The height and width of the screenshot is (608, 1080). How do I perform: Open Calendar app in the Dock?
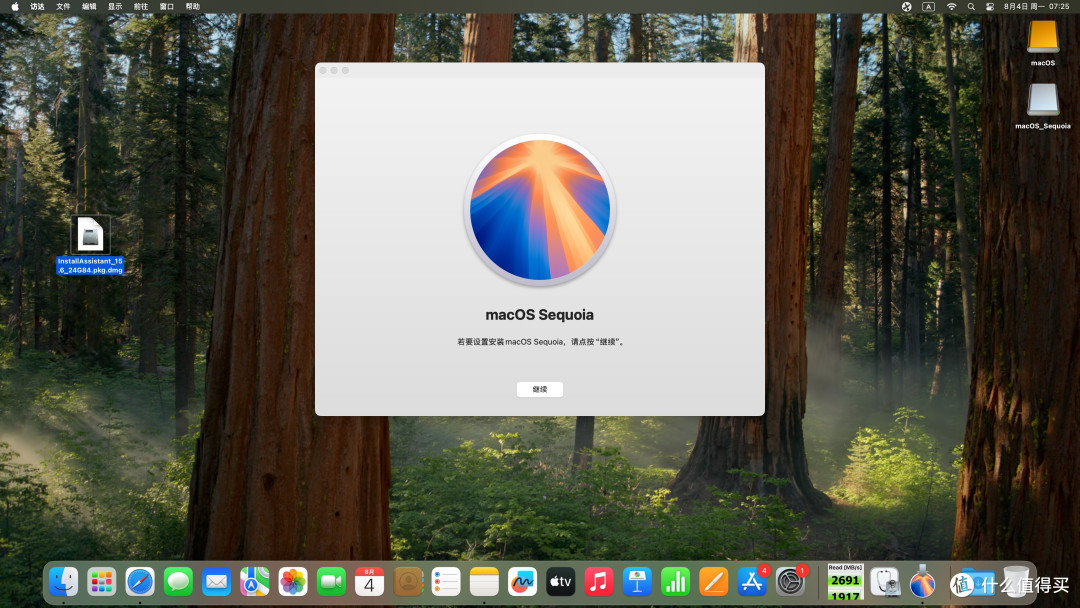pos(369,583)
